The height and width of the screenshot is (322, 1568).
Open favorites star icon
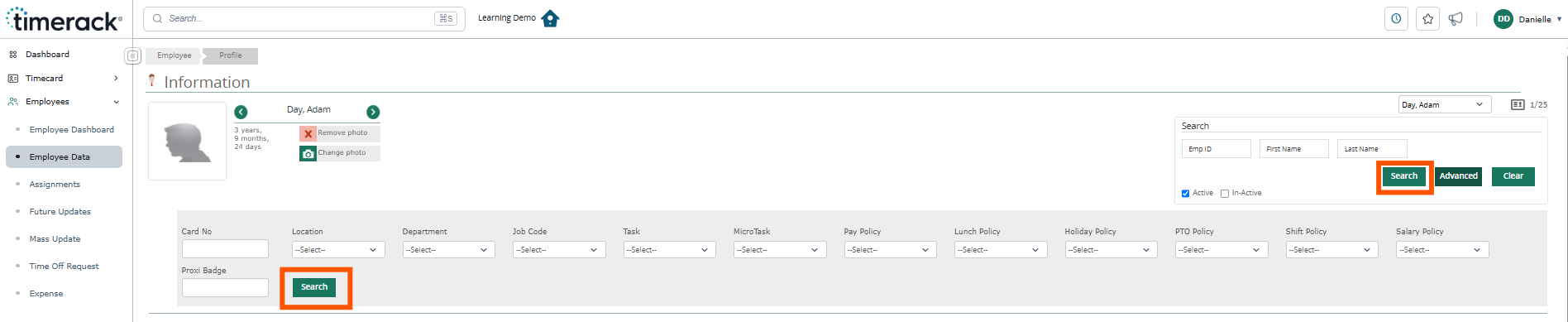pyautogui.click(x=1427, y=19)
